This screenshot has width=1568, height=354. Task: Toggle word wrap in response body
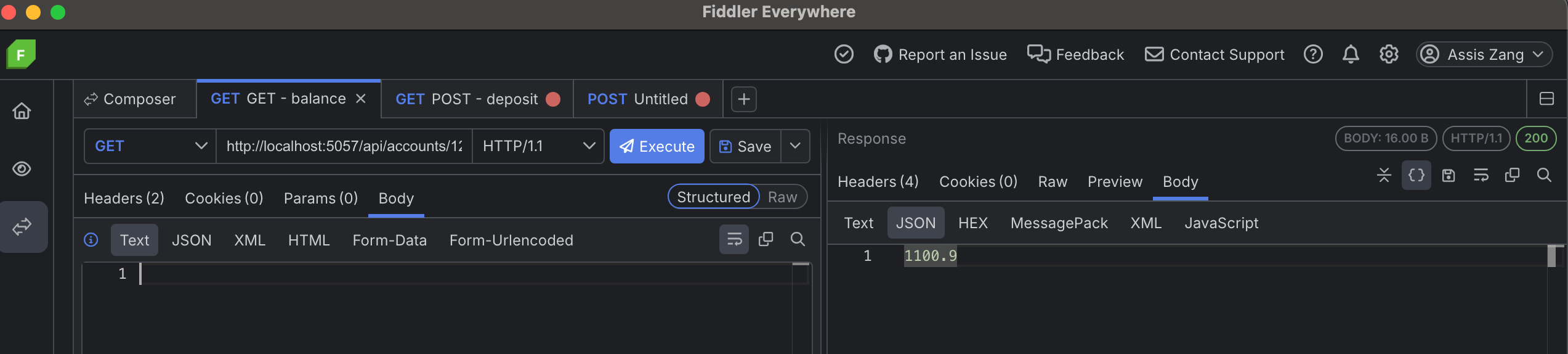tap(1481, 175)
